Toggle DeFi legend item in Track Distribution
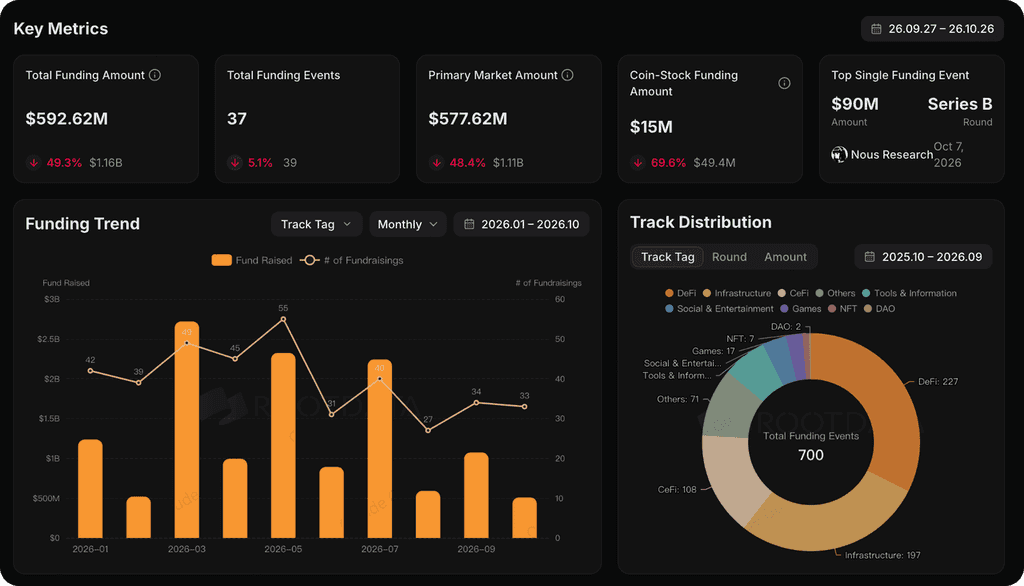This screenshot has height=586, width=1024. tap(680, 293)
